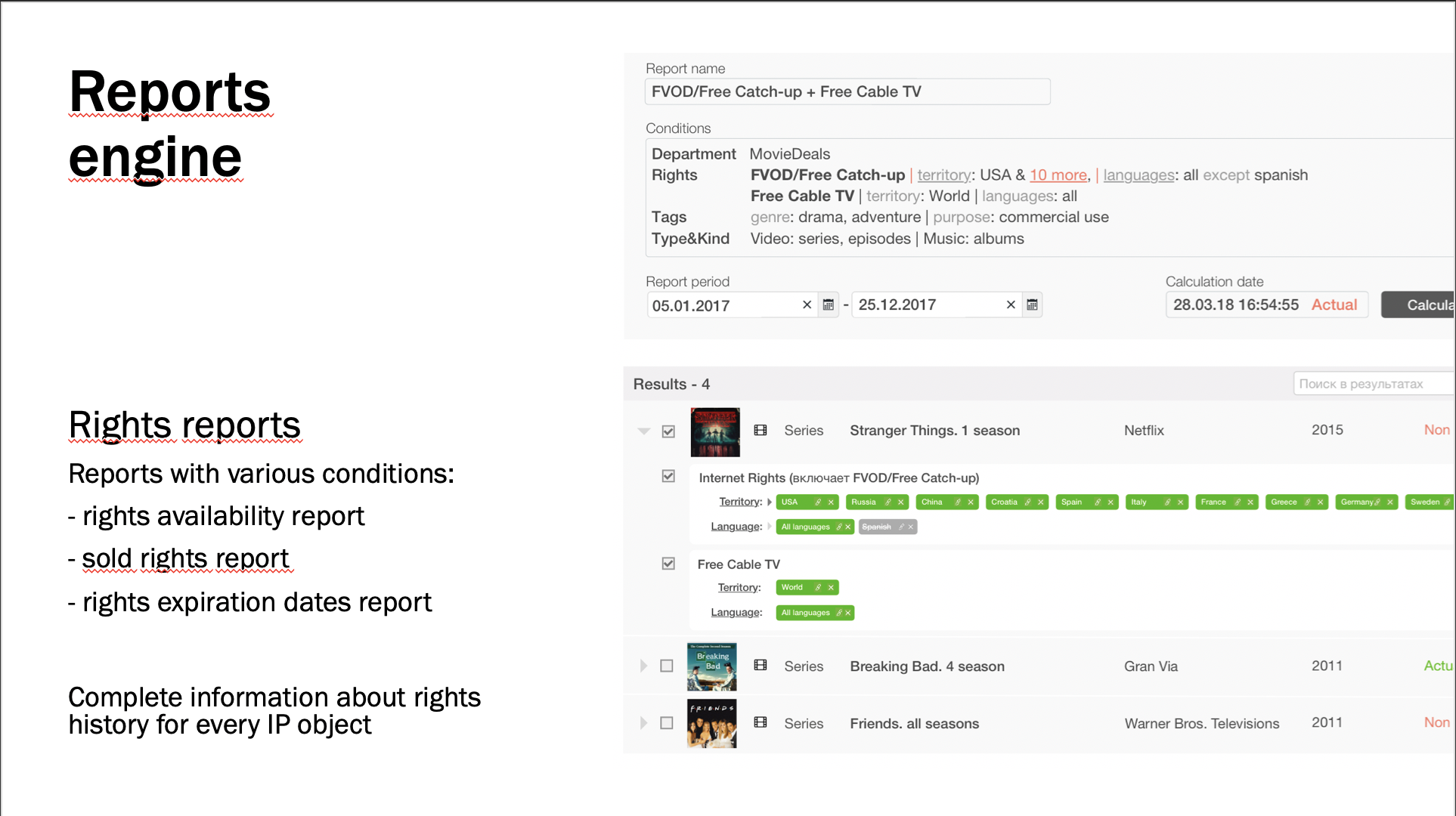Click link icon on Russia tag
Viewport: 1456px width, 816px height.
tap(888, 502)
